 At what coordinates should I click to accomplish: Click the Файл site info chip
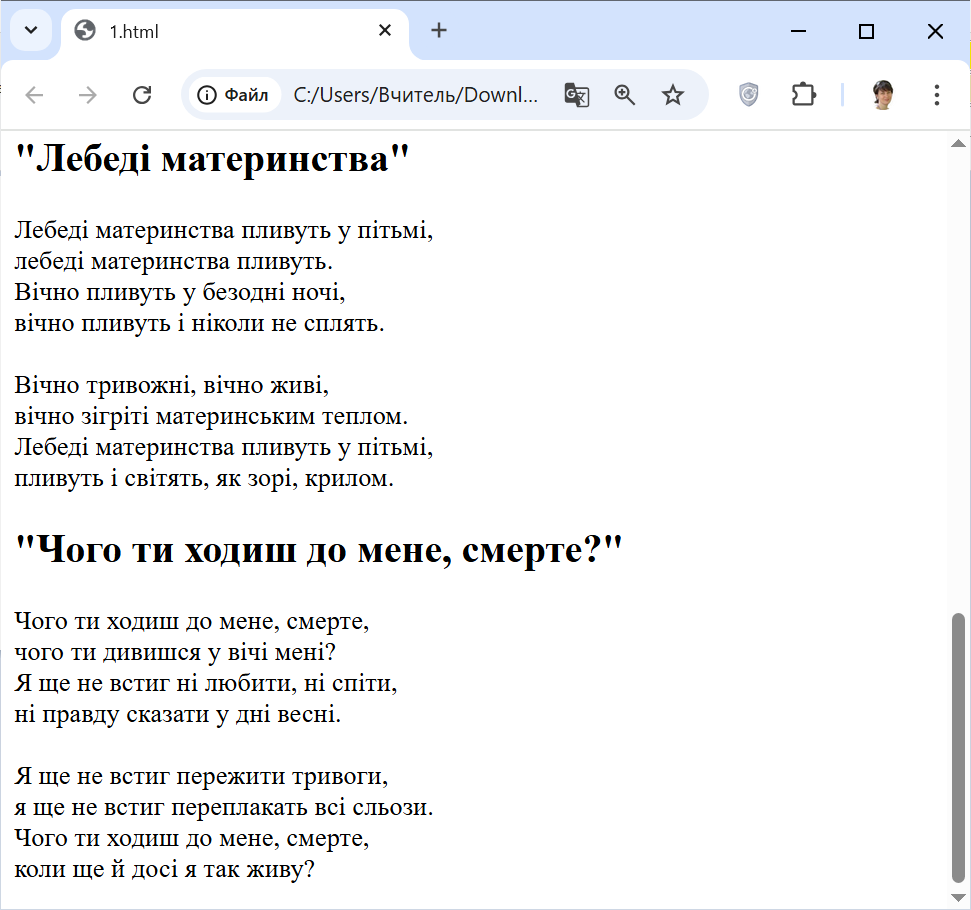click(x=234, y=95)
